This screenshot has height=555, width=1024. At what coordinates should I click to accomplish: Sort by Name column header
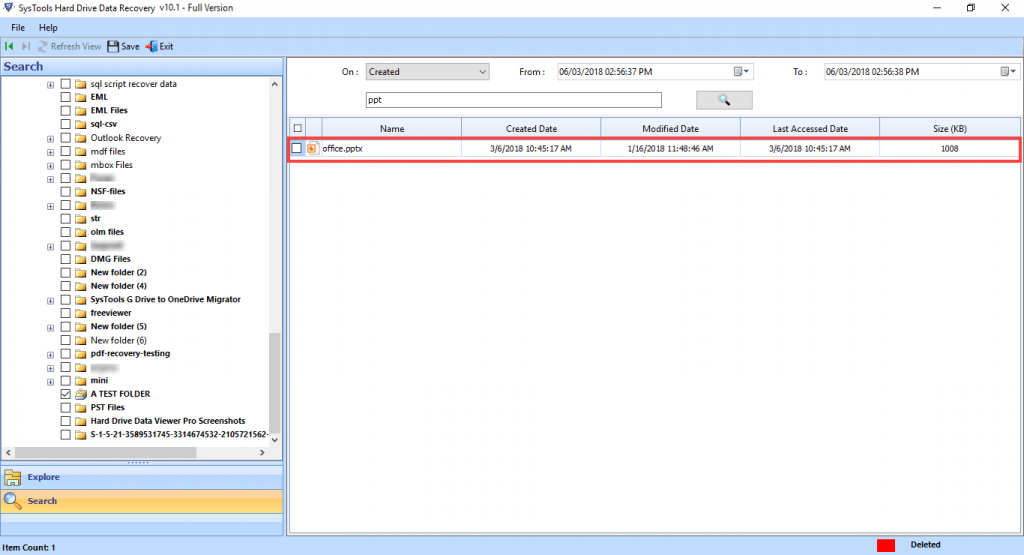click(x=392, y=129)
